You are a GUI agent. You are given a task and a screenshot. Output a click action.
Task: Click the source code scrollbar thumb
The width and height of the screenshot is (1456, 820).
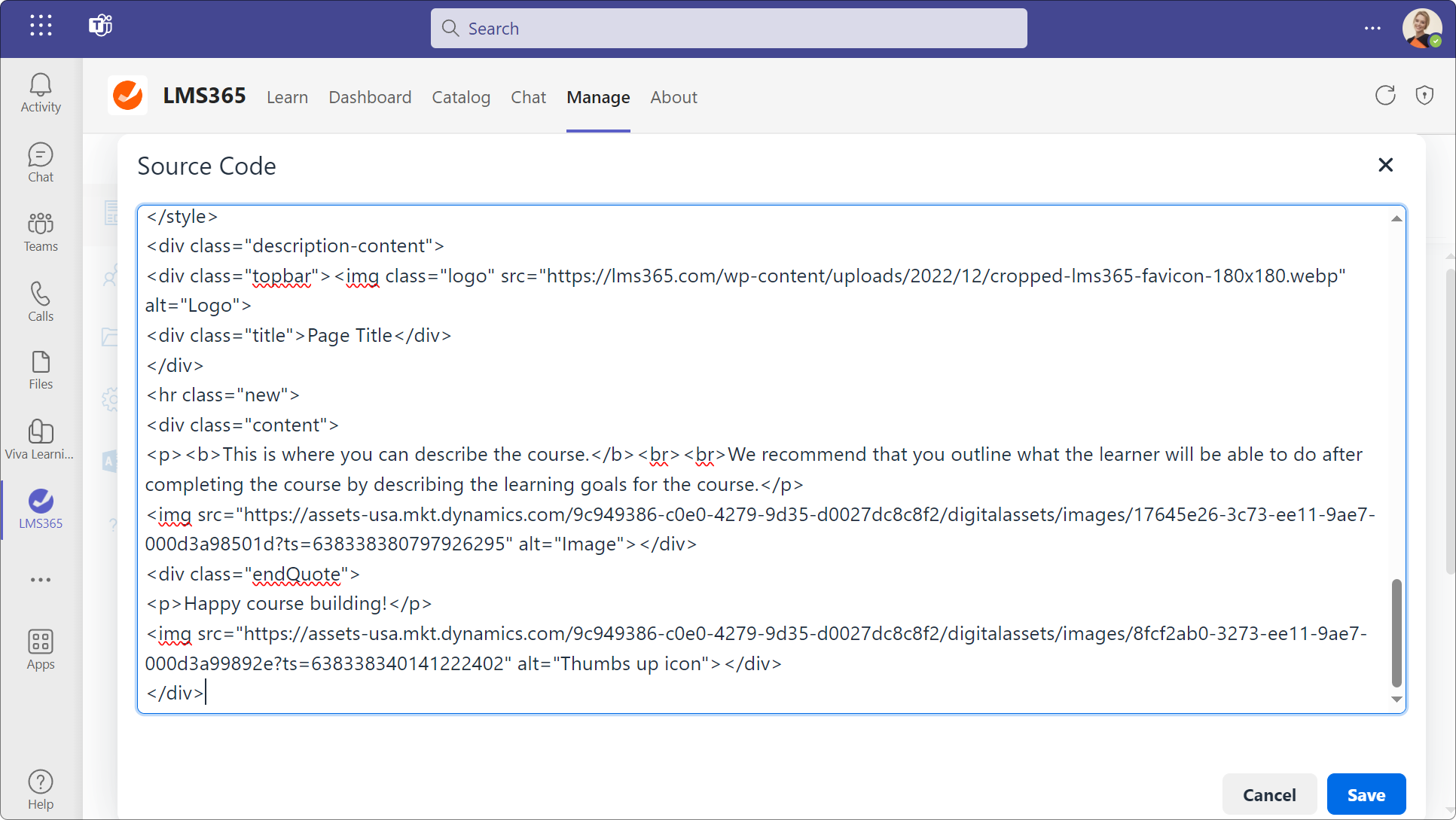click(1396, 633)
